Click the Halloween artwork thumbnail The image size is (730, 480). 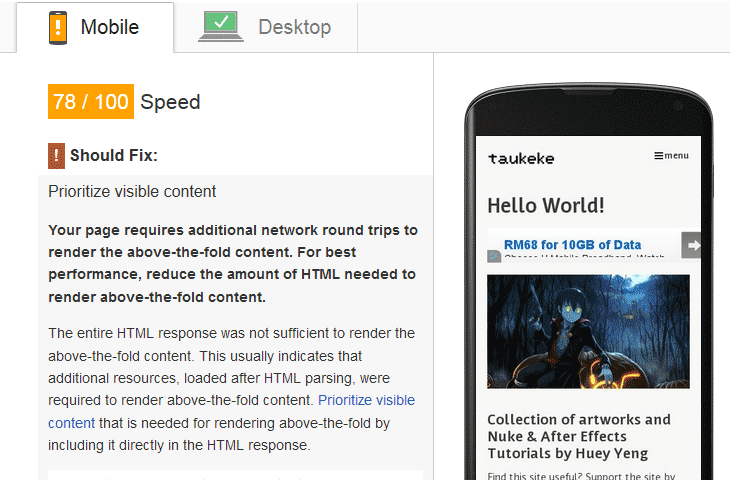[588, 331]
